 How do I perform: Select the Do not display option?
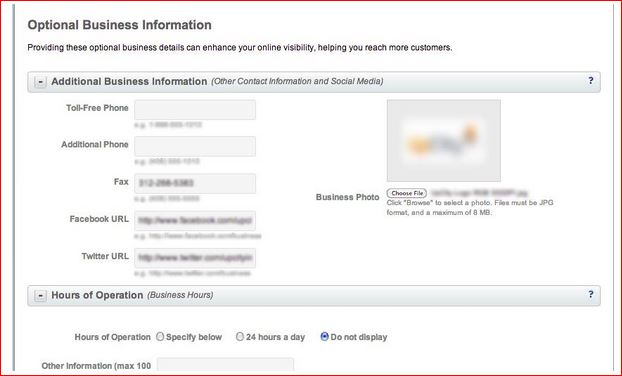pos(324,337)
